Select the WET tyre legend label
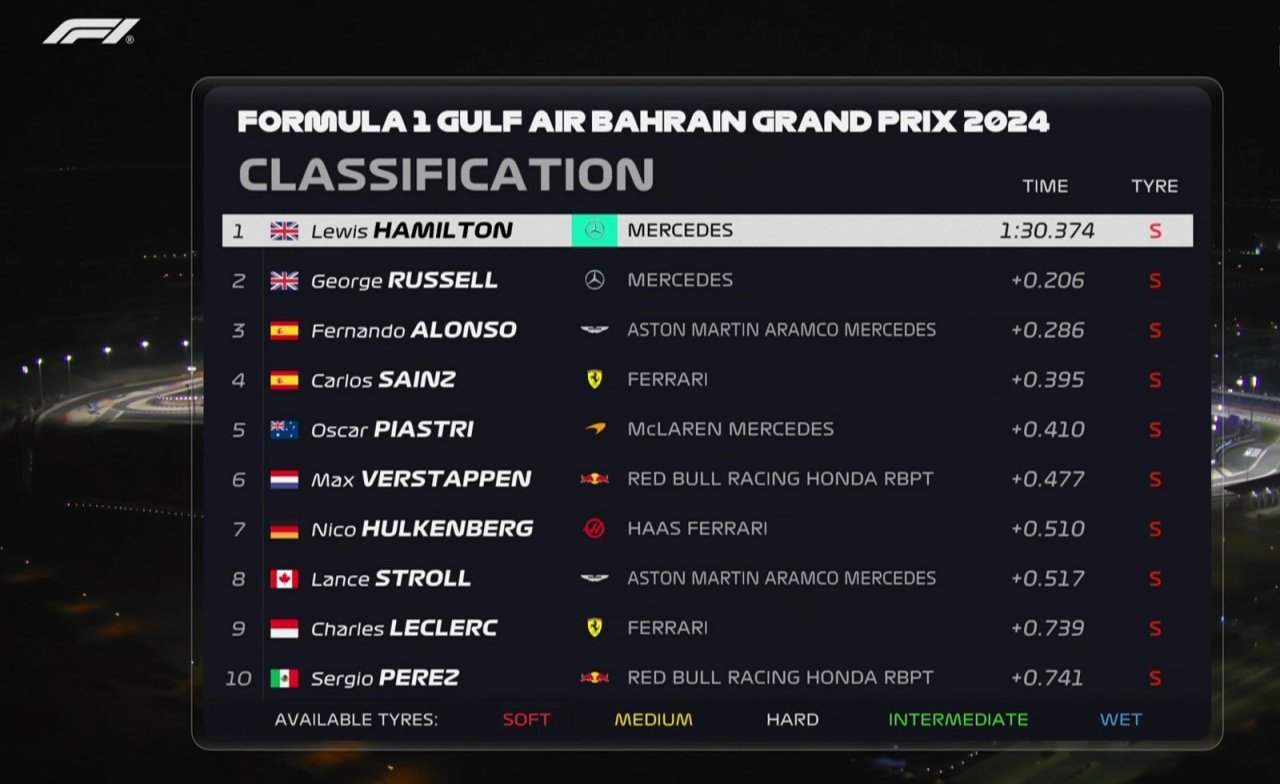This screenshot has height=784, width=1280. click(1120, 719)
